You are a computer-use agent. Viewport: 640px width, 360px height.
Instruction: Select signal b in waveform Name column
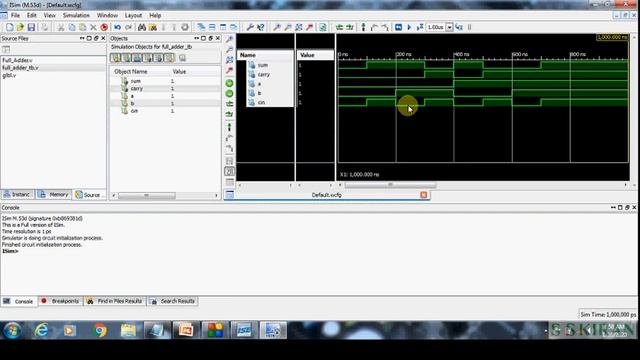pyautogui.click(x=259, y=93)
